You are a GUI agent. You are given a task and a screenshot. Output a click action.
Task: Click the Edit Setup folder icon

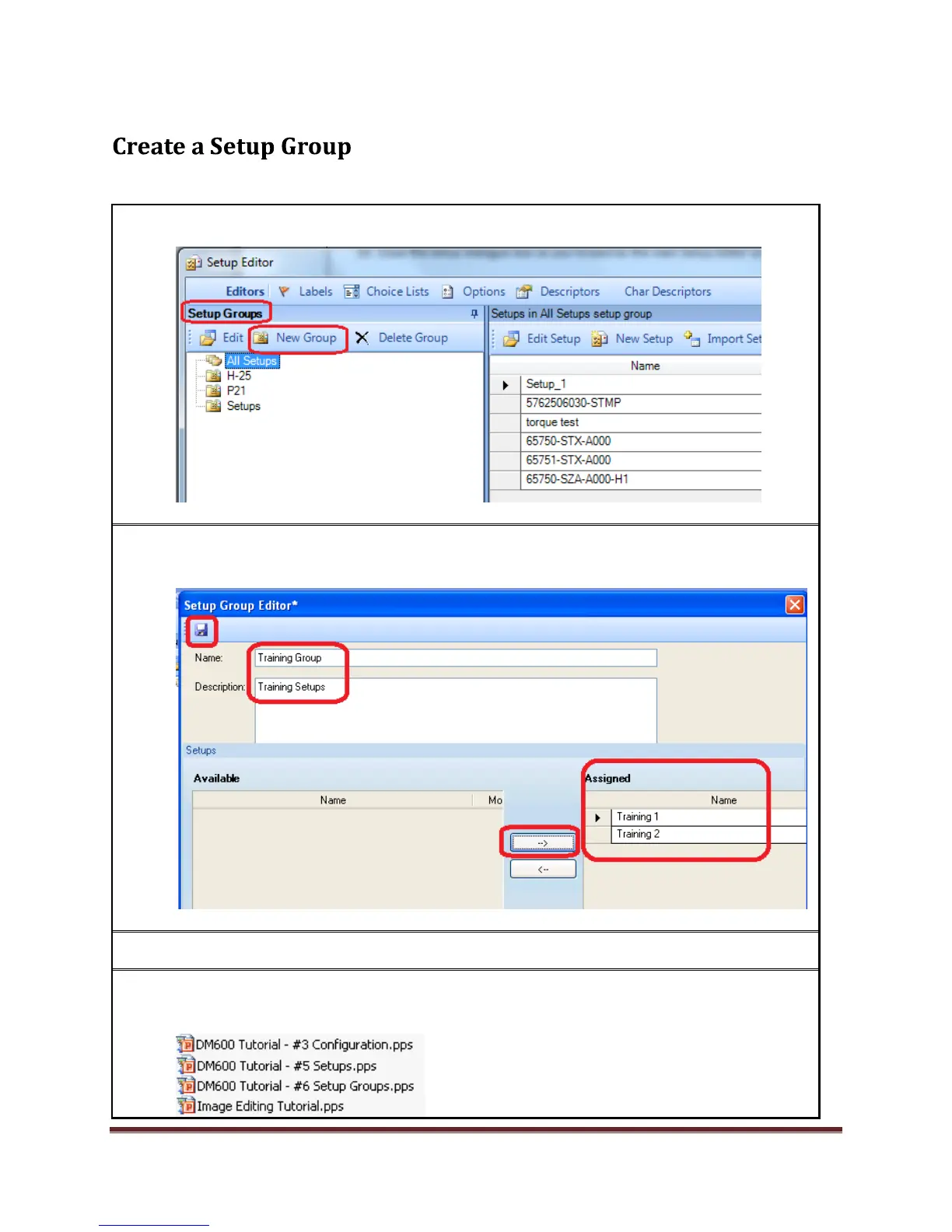(511, 339)
